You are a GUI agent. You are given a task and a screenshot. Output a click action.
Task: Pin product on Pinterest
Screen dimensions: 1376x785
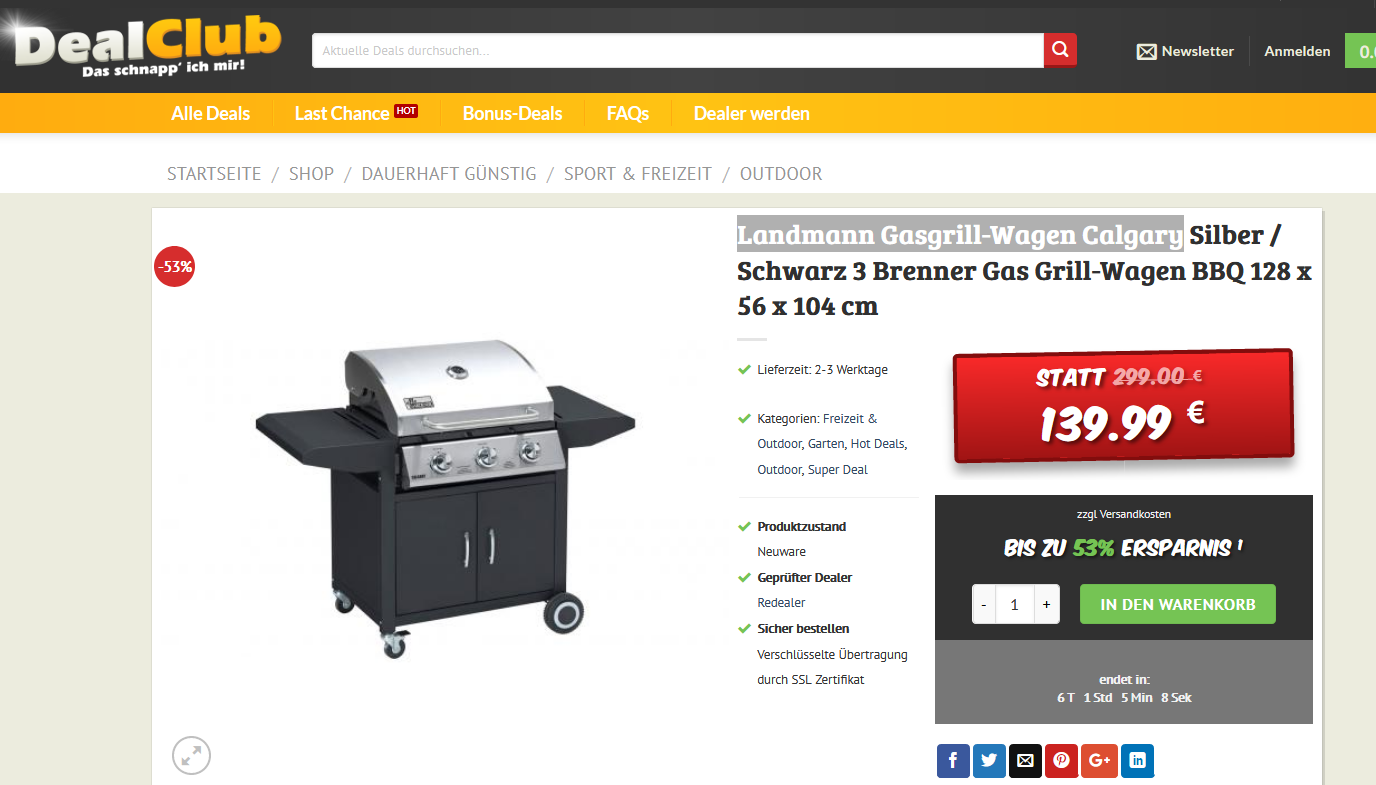[1061, 761]
